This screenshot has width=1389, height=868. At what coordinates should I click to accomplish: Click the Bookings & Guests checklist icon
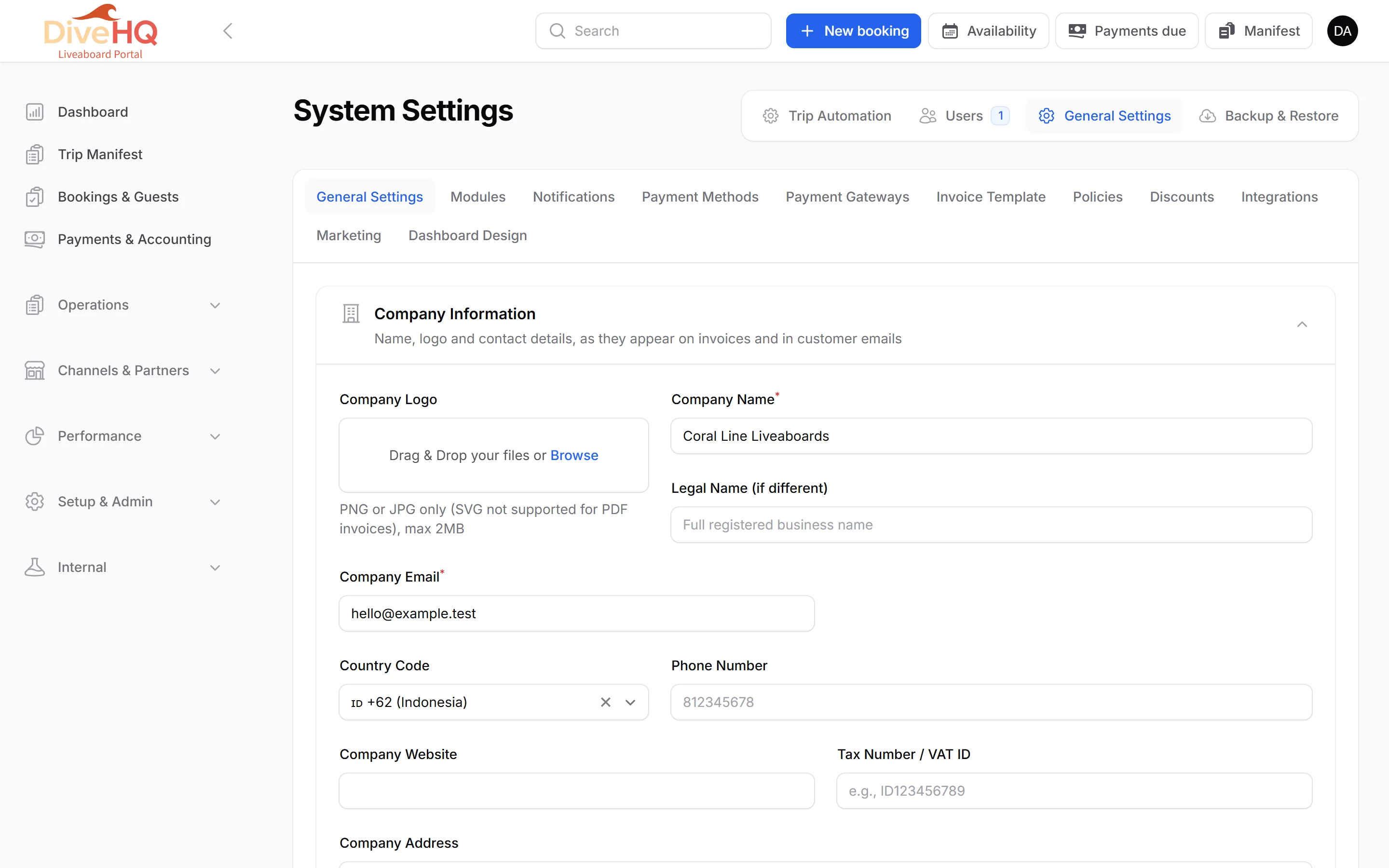click(x=34, y=197)
